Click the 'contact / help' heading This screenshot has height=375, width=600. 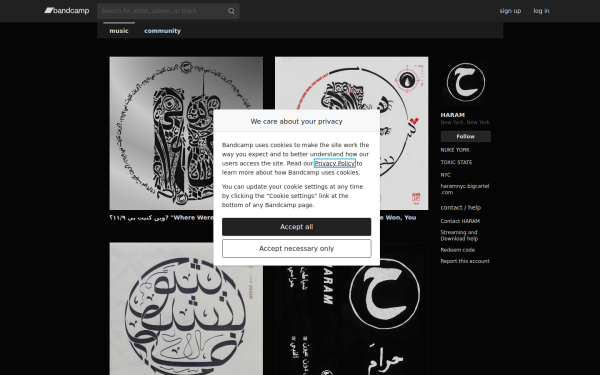461,208
